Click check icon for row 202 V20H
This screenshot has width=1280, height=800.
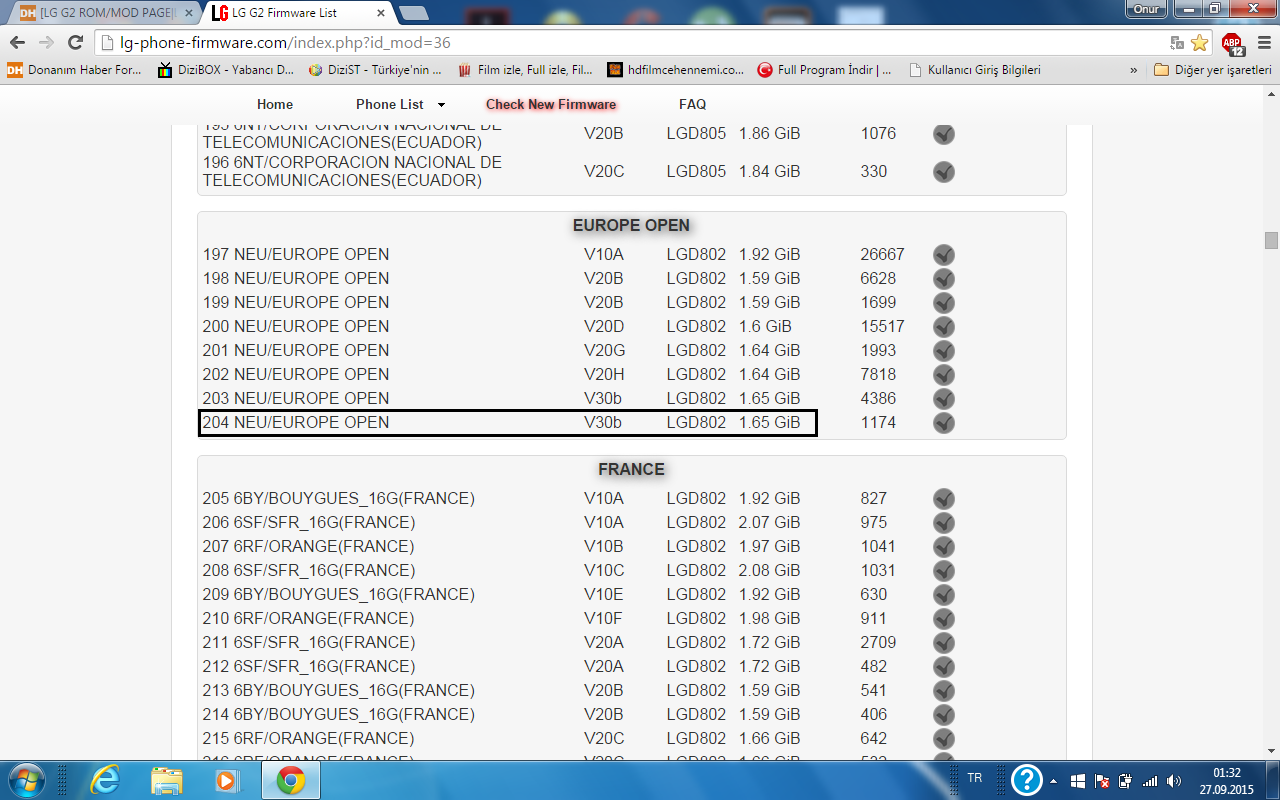coord(943,375)
